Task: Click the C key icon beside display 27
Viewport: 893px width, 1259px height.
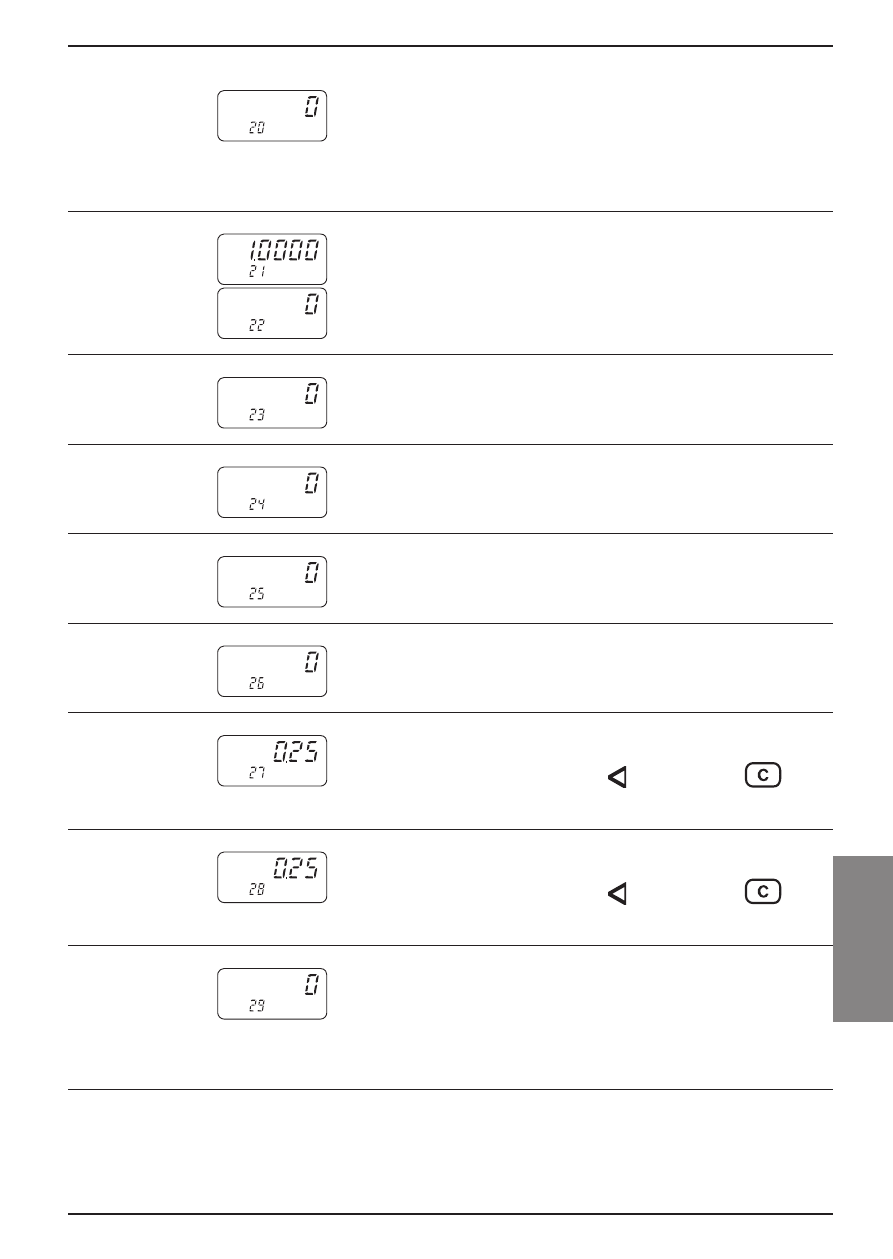Action: click(762, 775)
